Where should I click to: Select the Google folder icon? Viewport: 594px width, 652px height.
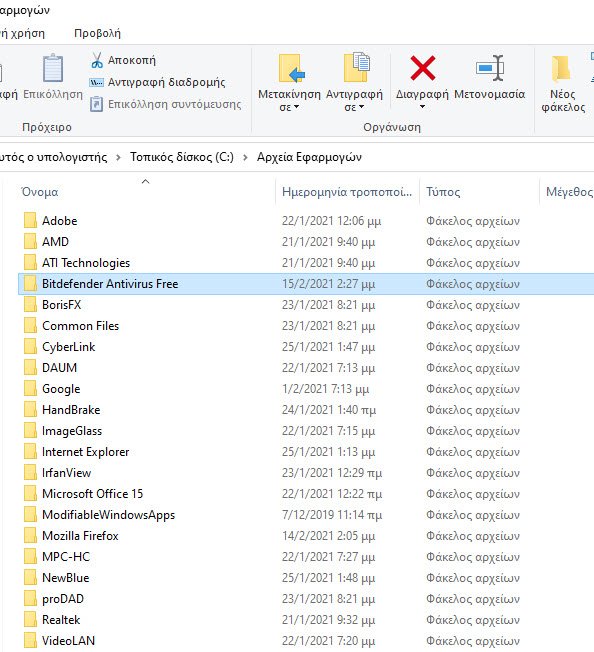(x=30, y=388)
